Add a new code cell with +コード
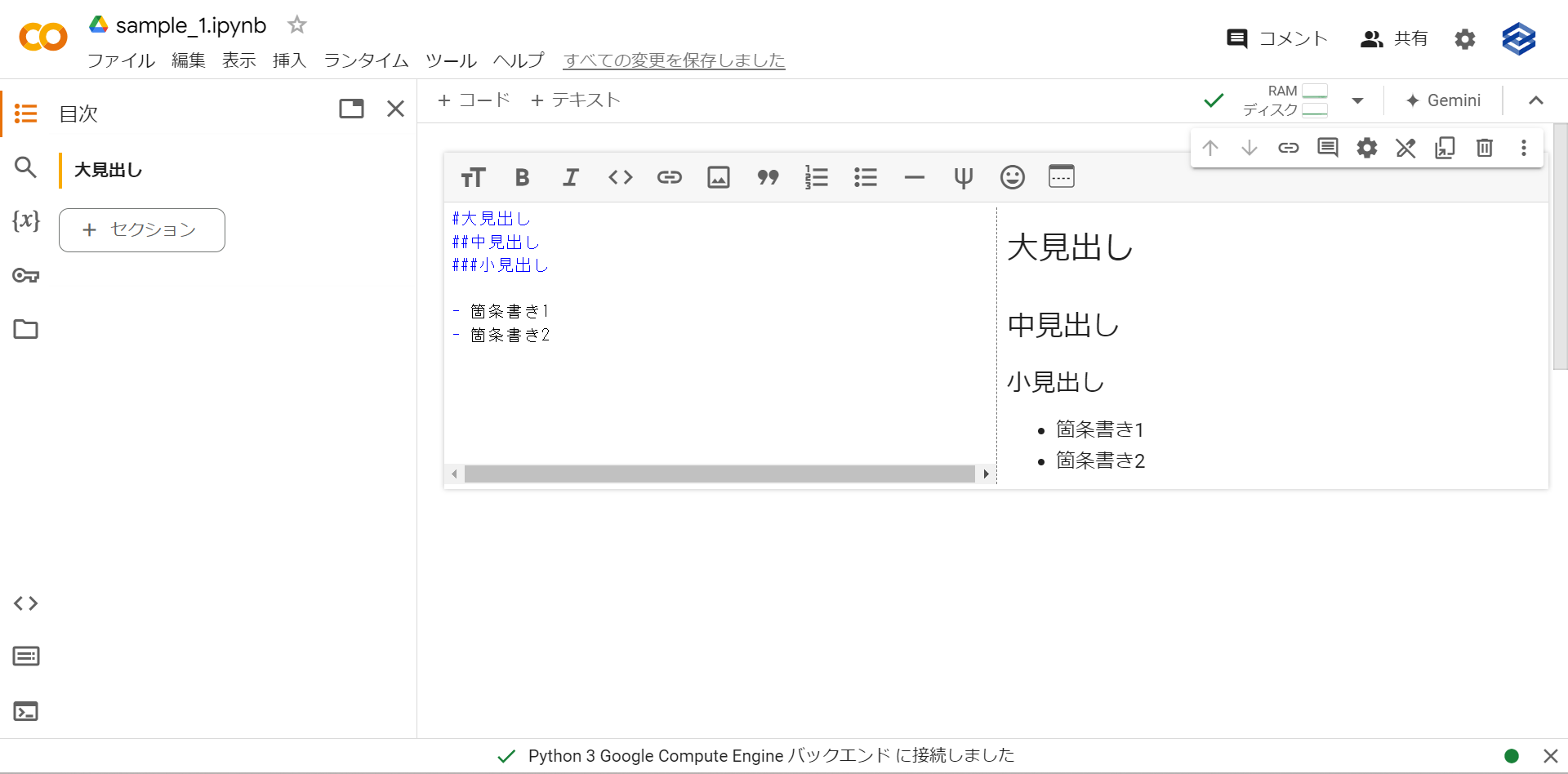Screen dimensions: 1568x774 click(474, 100)
